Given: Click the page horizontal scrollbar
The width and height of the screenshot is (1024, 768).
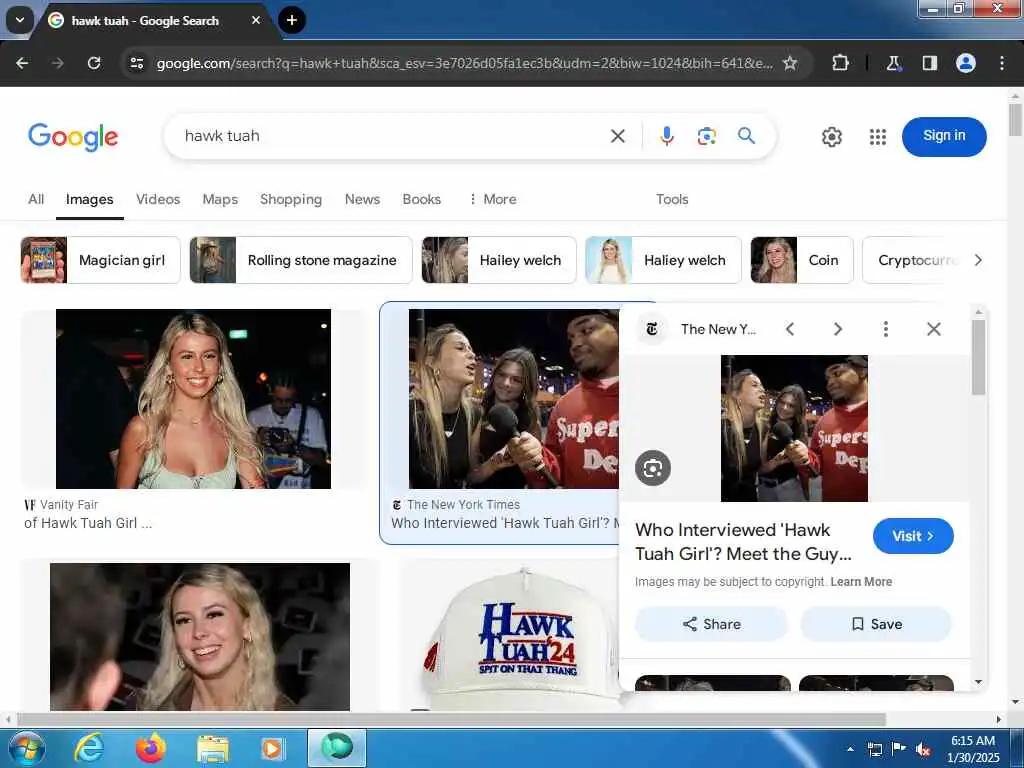Looking at the screenshot, I should 451,719.
